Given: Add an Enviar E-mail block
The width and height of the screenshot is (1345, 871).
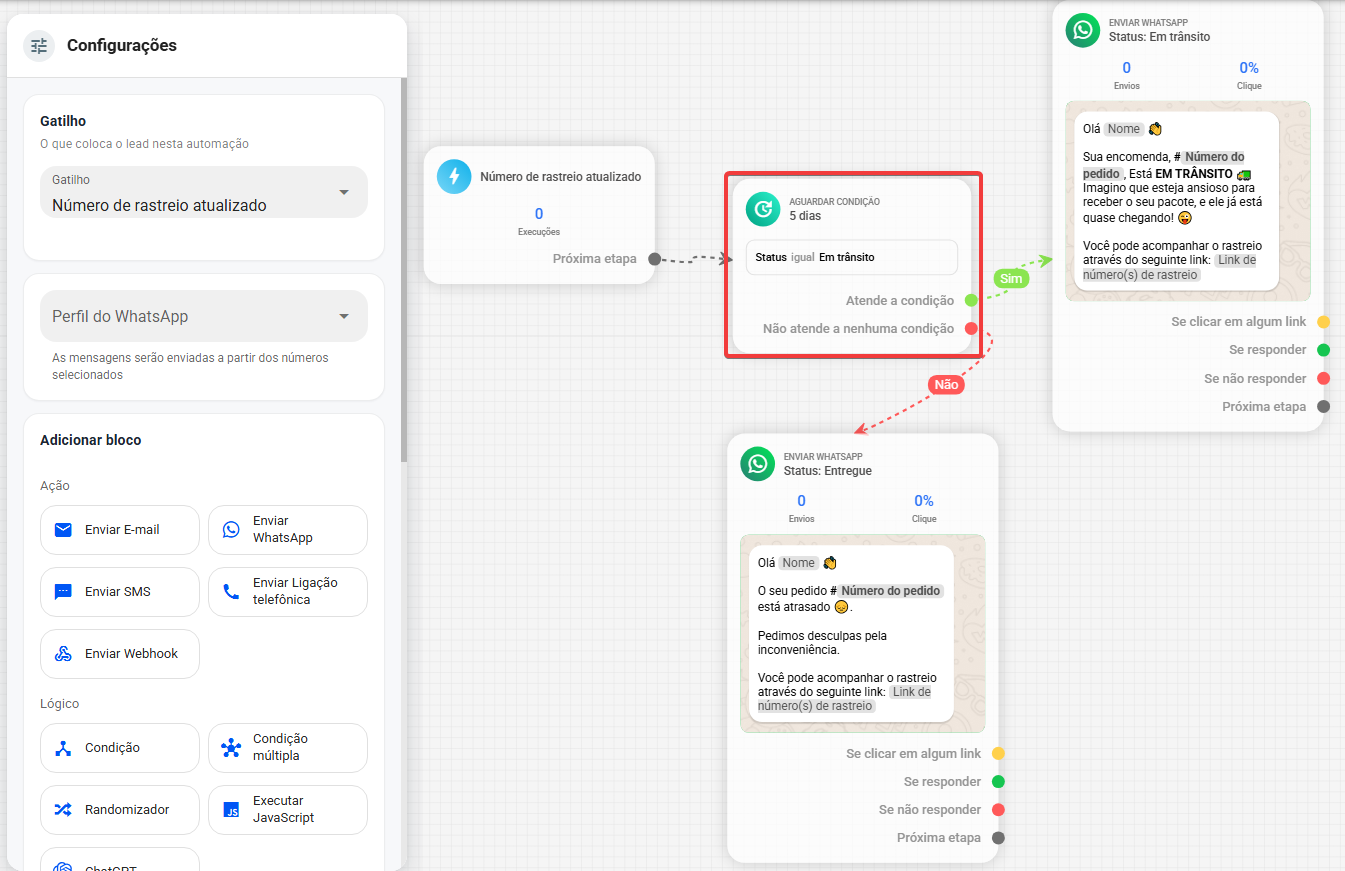Looking at the screenshot, I should coord(120,530).
